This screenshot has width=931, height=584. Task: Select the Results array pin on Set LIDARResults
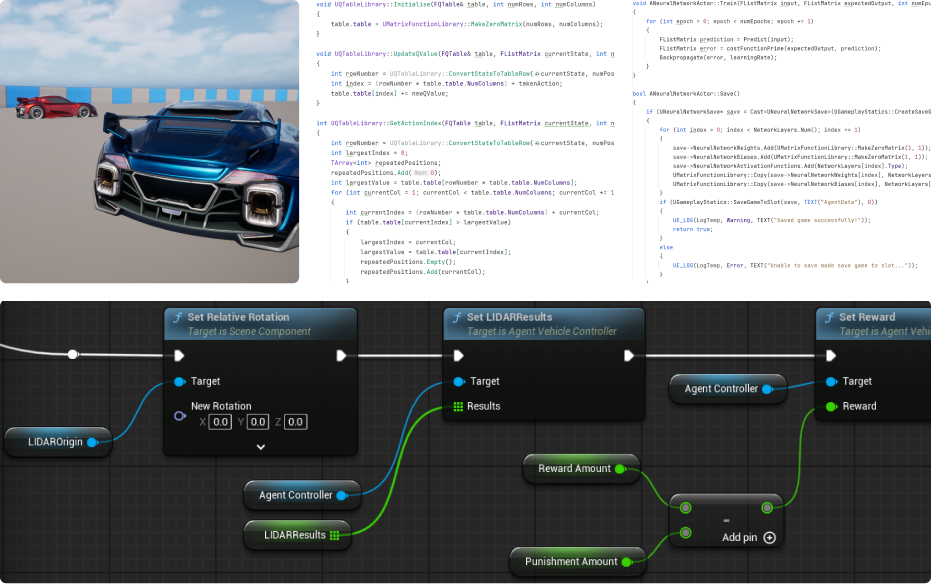click(x=458, y=406)
